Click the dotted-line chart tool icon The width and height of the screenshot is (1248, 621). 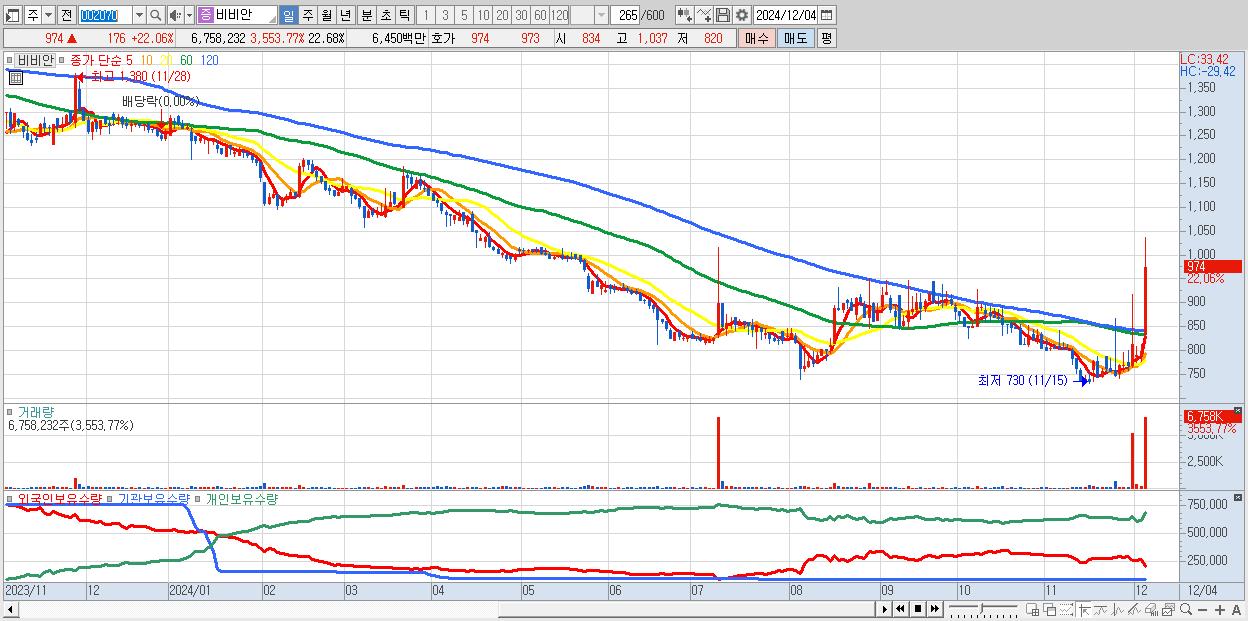[x=1066, y=609]
